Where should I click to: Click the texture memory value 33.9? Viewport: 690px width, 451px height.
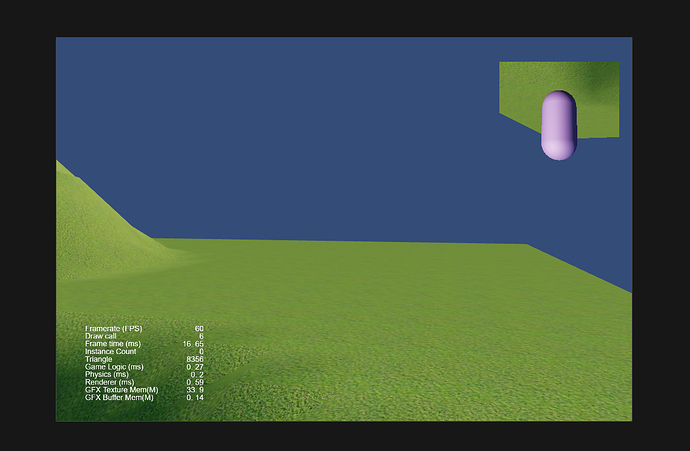point(195,390)
